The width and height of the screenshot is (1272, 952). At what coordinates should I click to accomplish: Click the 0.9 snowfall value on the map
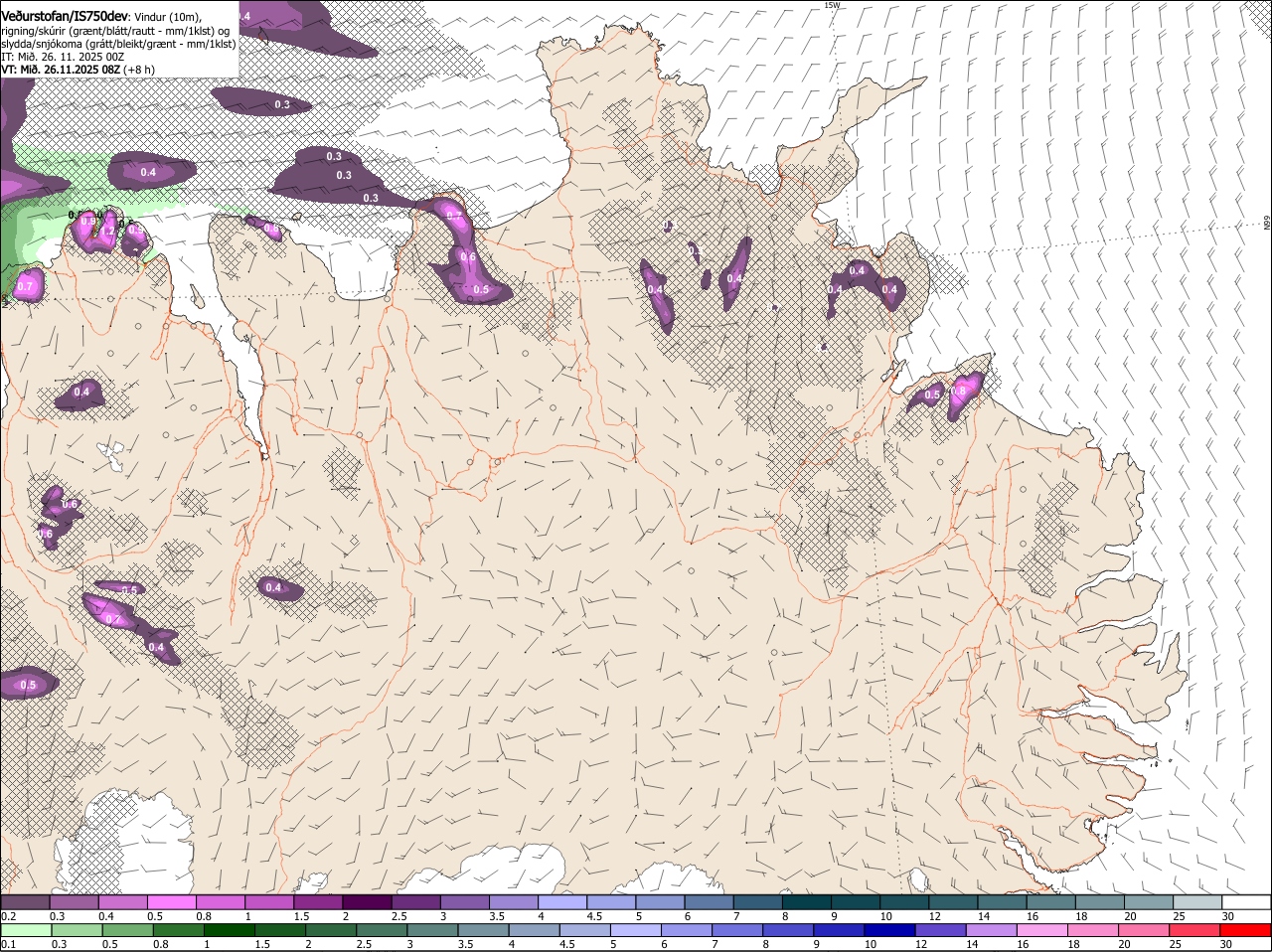coord(88,221)
